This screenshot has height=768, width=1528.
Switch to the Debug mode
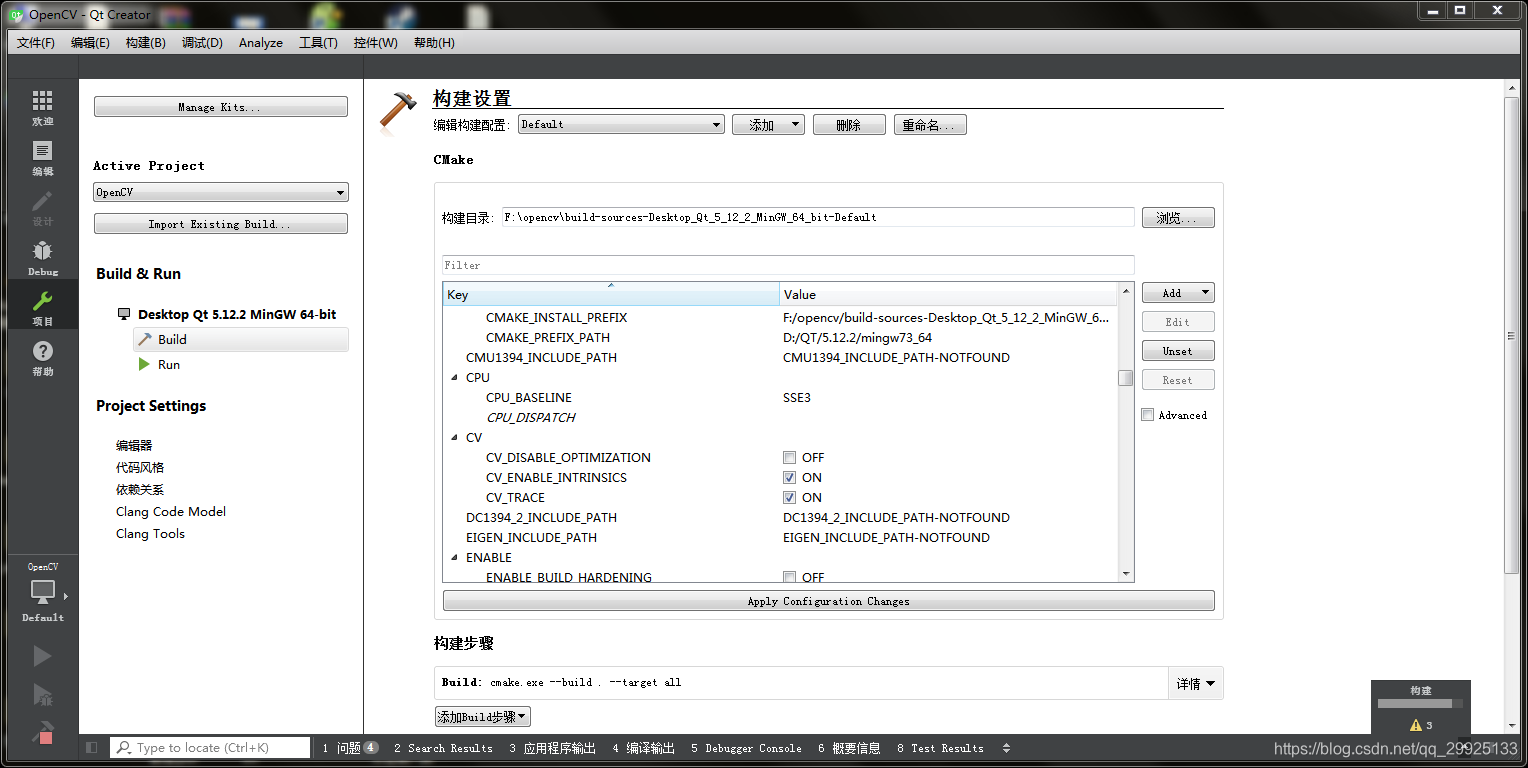(x=42, y=257)
